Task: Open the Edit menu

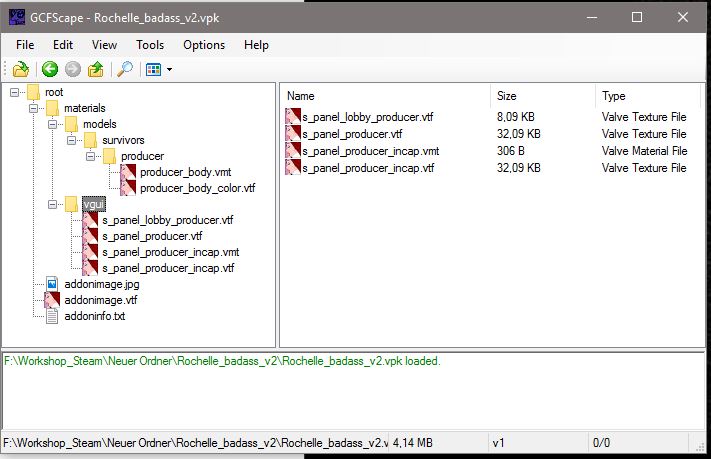Action: pos(63,45)
